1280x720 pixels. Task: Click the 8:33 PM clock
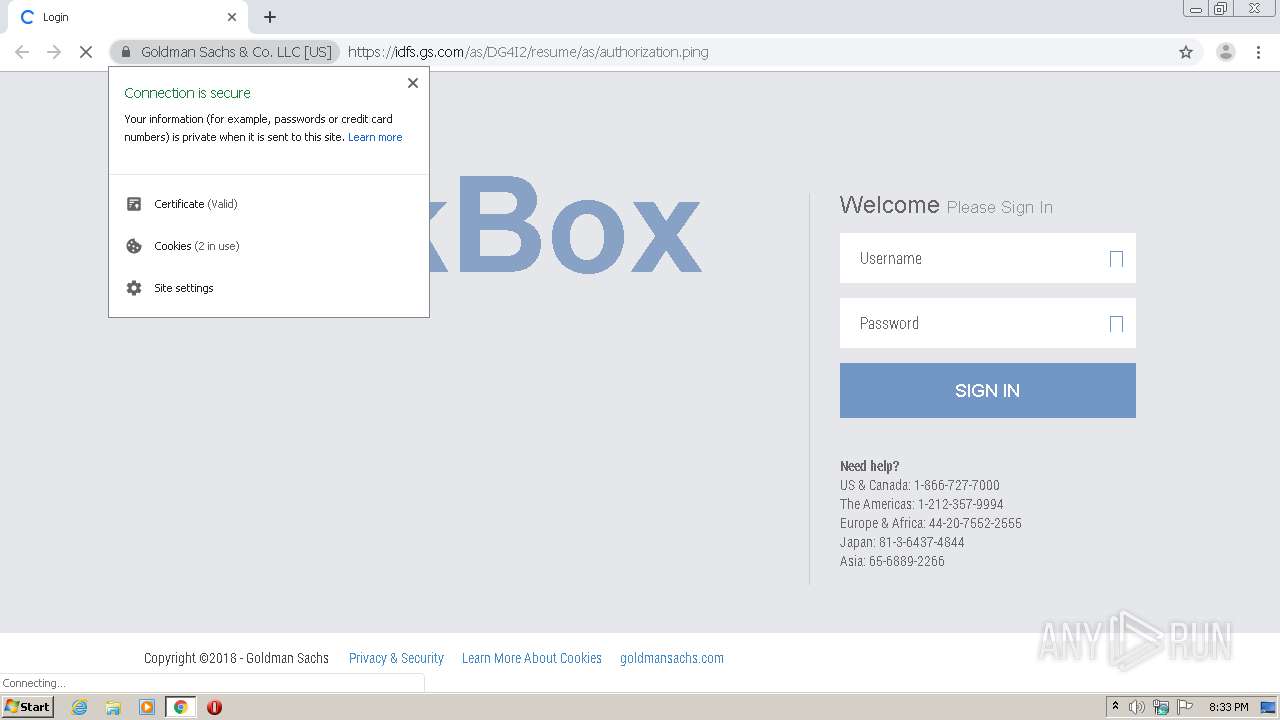point(1229,707)
